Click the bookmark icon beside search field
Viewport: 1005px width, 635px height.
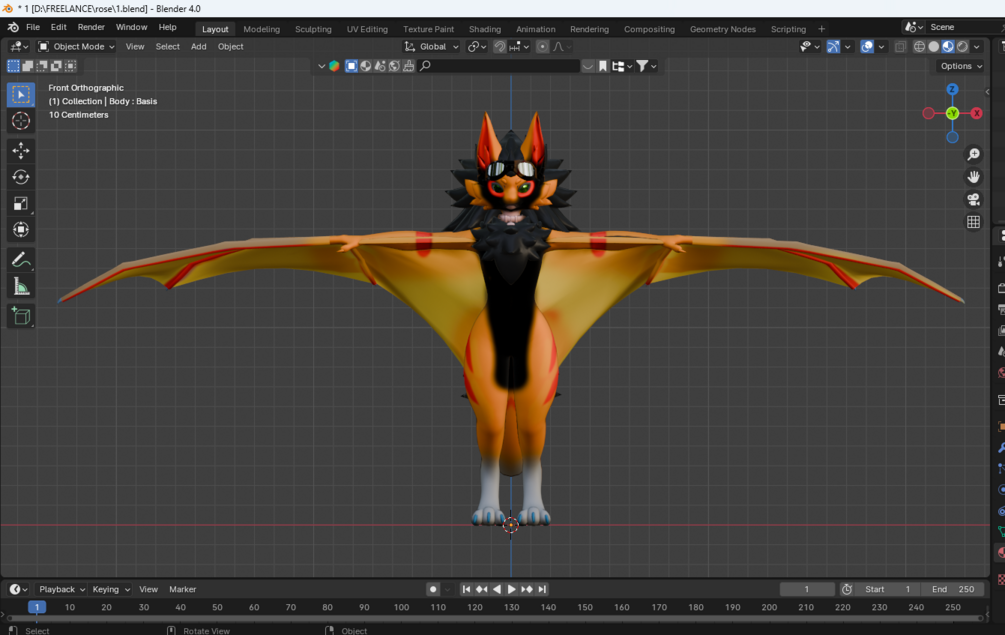[x=602, y=66]
